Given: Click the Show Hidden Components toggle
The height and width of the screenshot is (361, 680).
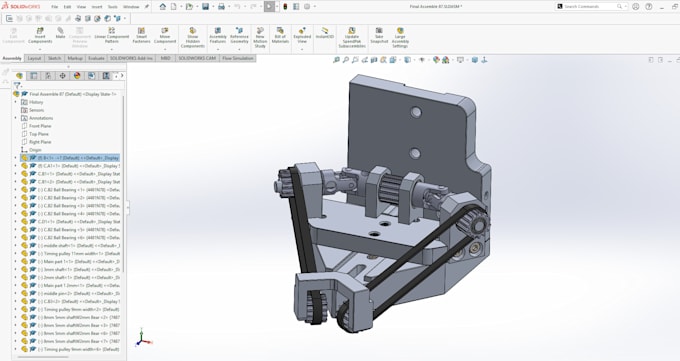Looking at the screenshot, I should [193, 38].
